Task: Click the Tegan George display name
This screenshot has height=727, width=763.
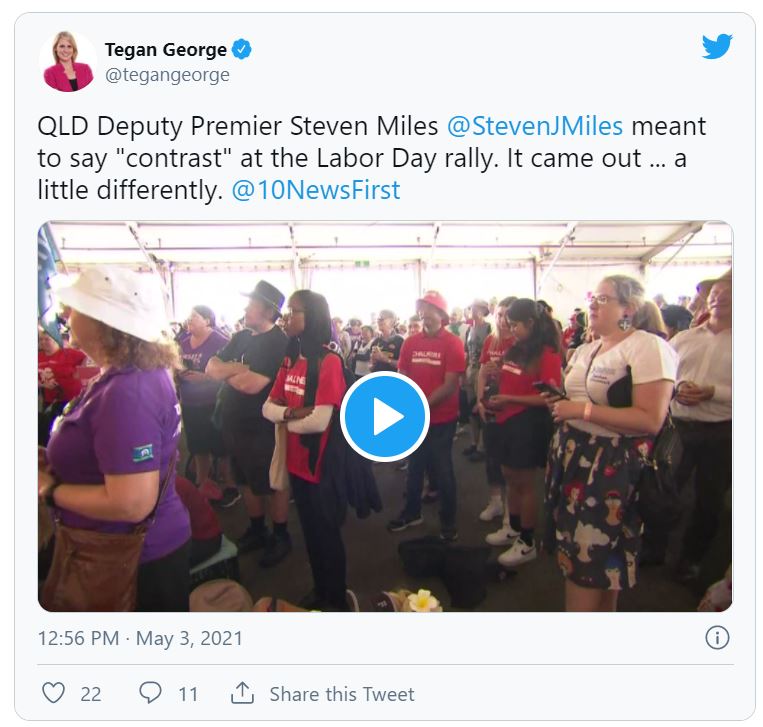Action: click(x=165, y=50)
